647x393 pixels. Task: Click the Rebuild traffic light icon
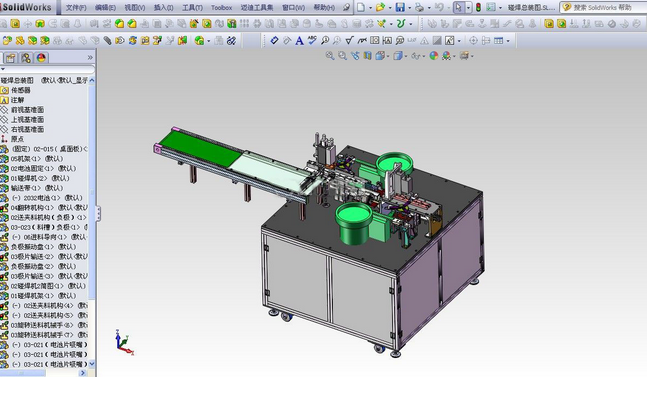478,7
